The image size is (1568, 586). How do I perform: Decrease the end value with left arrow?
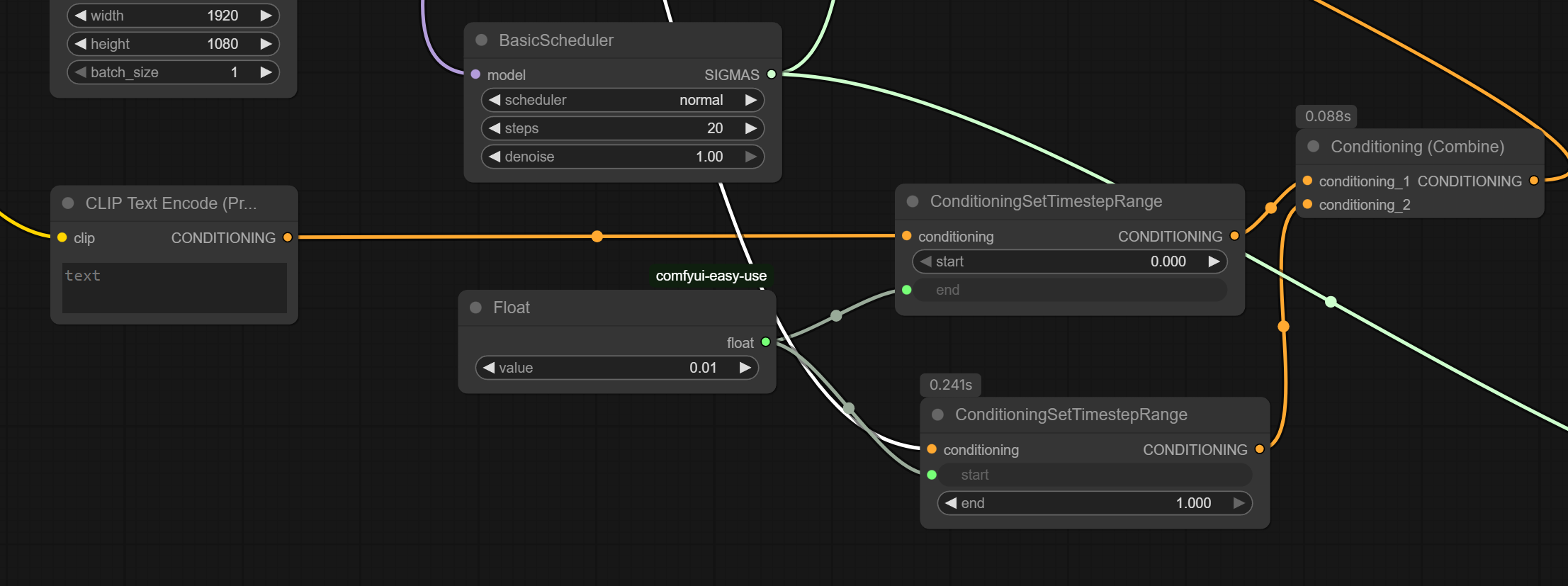pyautogui.click(x=951, y=503)
